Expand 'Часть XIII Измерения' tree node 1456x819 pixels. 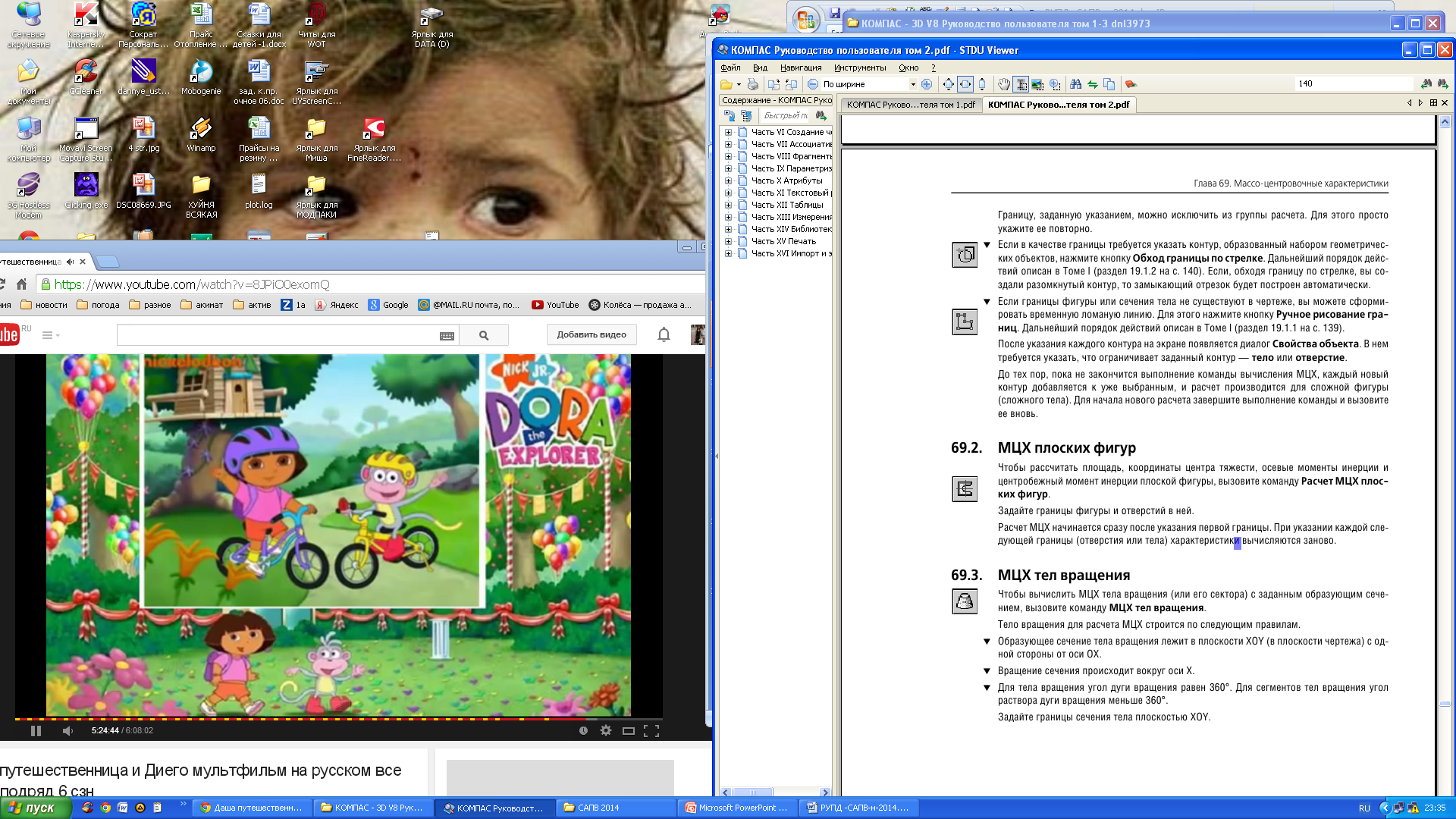coord(728,217)
